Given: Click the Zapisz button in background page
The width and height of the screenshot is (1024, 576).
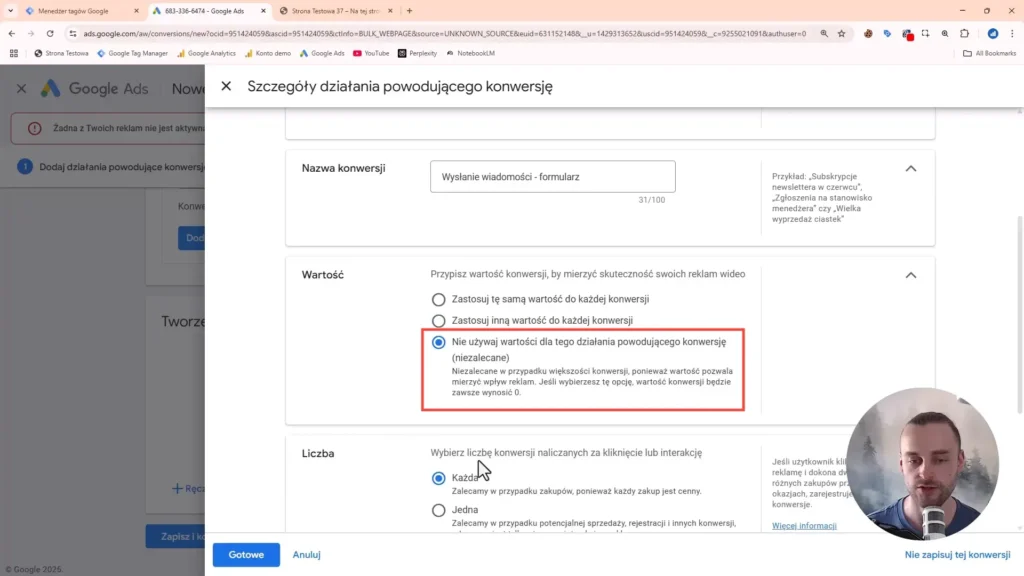Looking at the screenshot, I should click(175, 536).
